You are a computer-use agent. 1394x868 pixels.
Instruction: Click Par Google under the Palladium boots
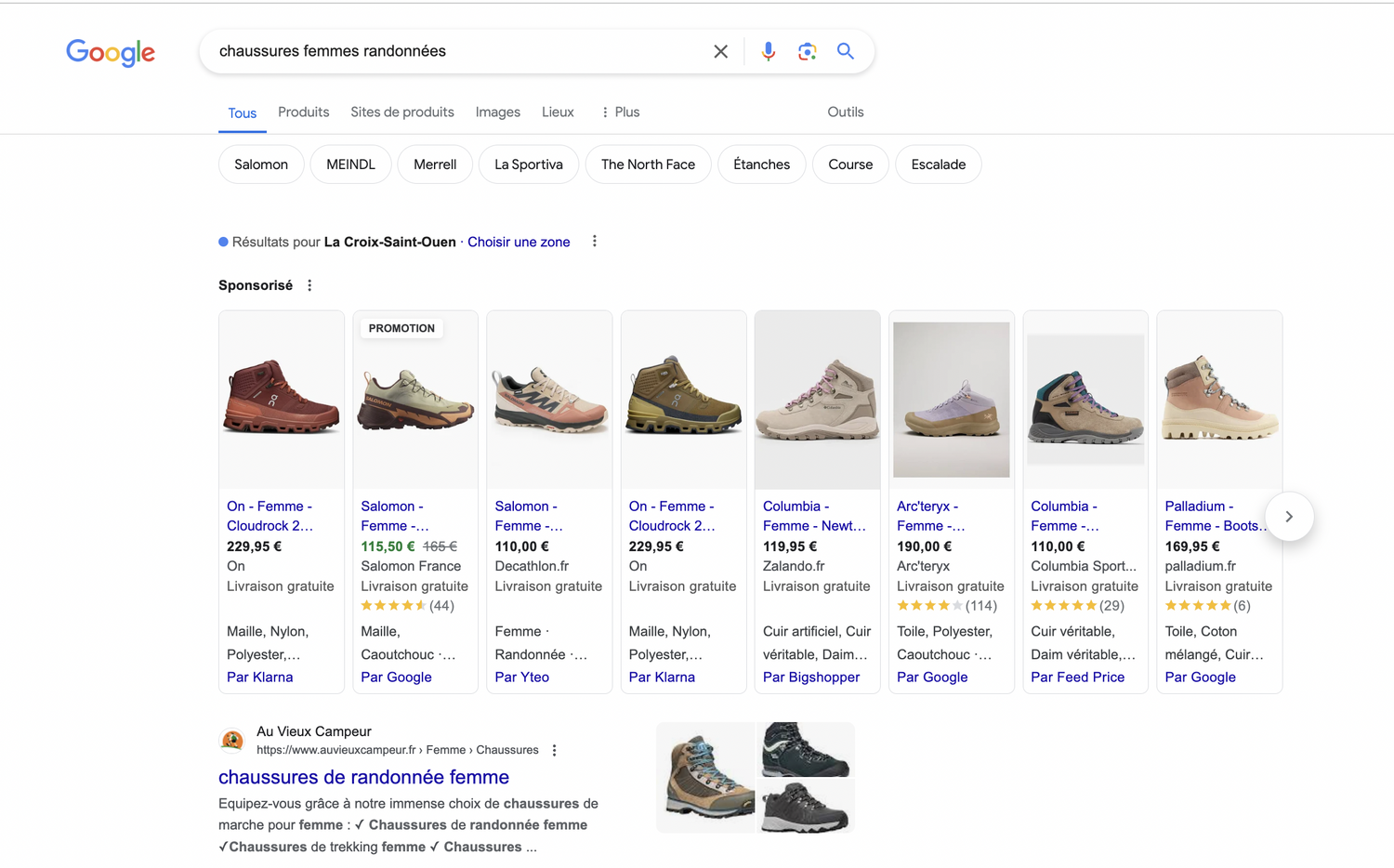1200,677
